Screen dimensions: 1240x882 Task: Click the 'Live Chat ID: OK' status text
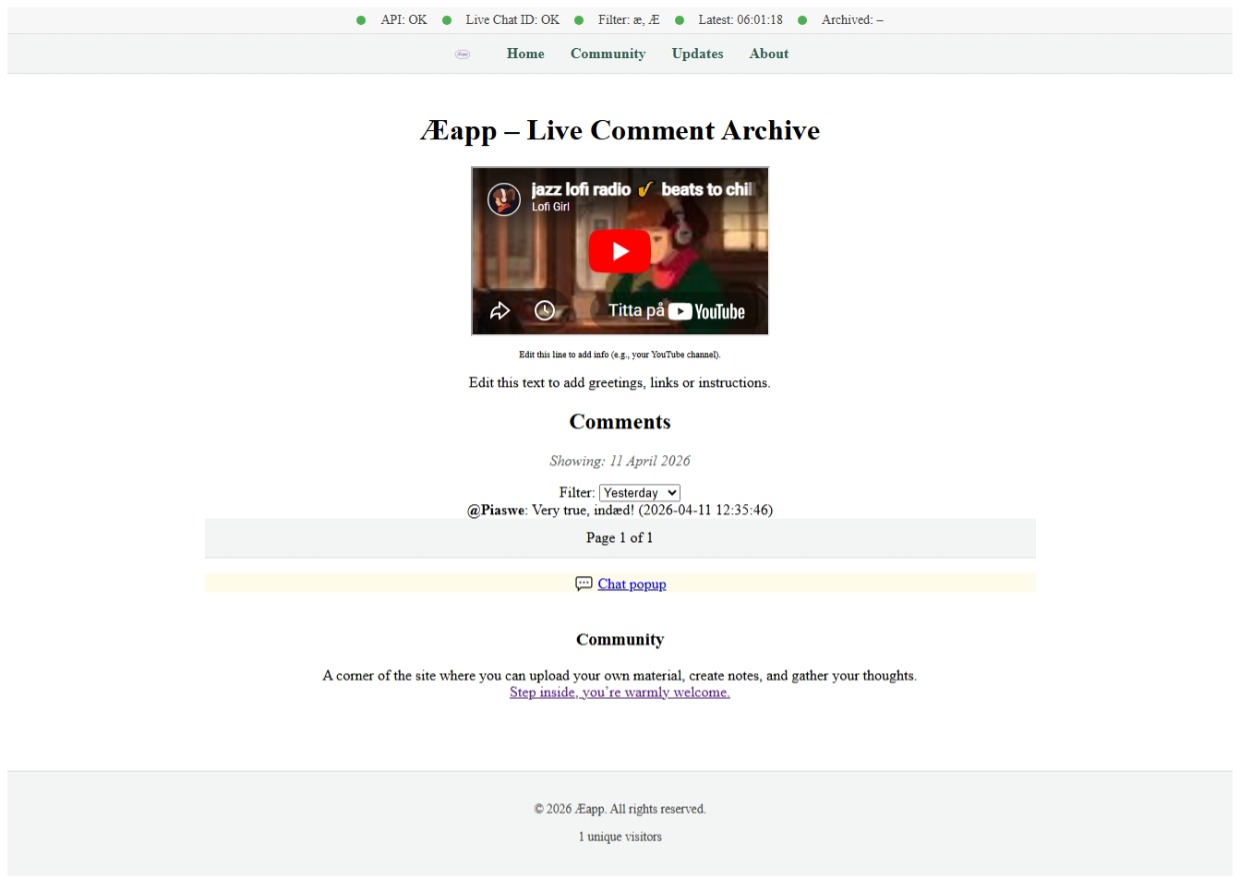(x=513, y=20)
